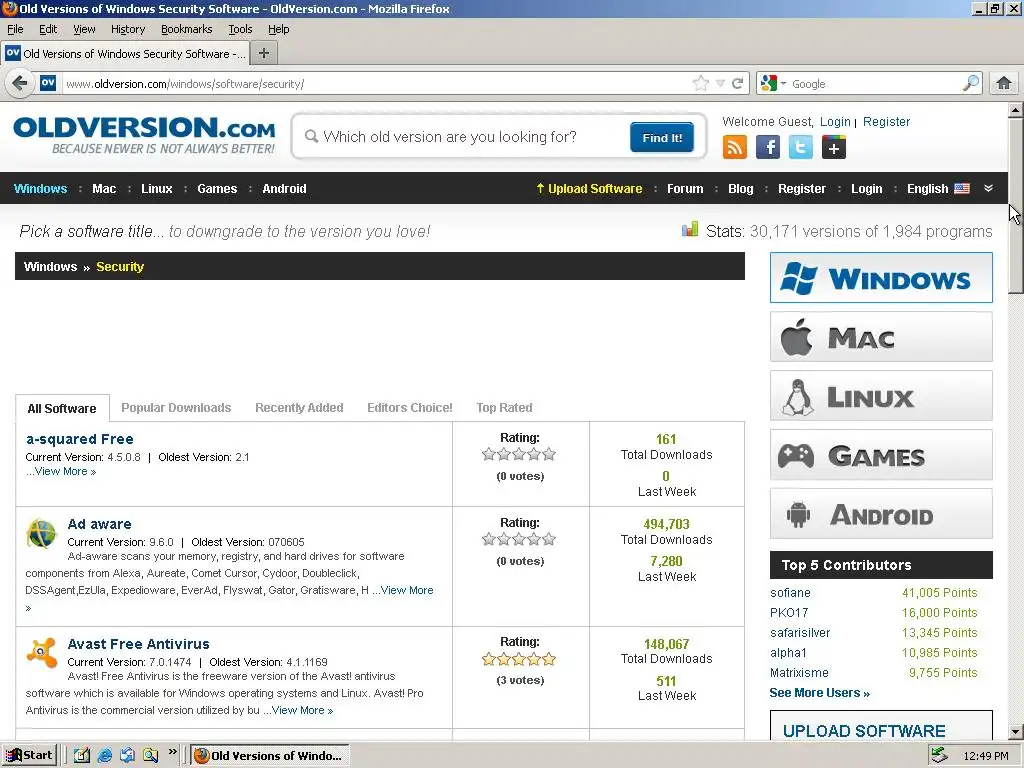1024x768 pixels.
Task: Open the Tools menu
Action: [240, 29]
